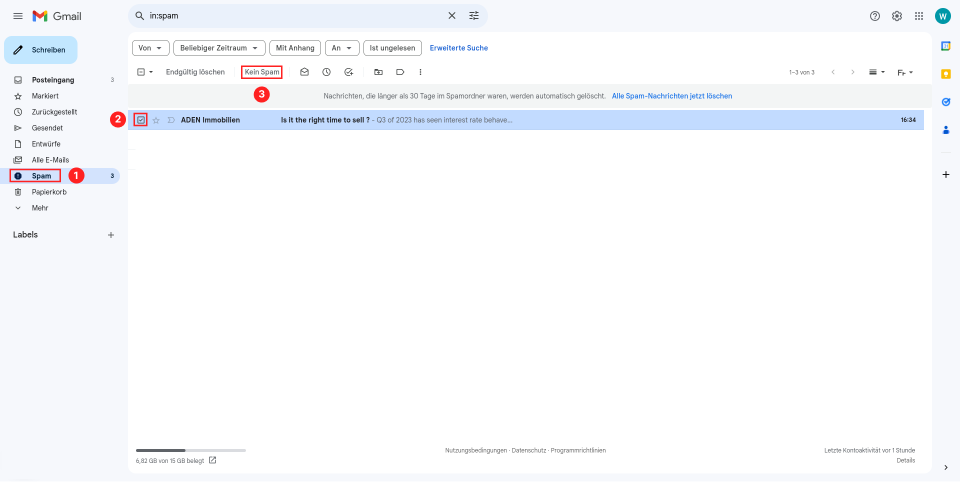
Task: Click the snooze clock icon in toolbar
Action: tap(326, 72)
